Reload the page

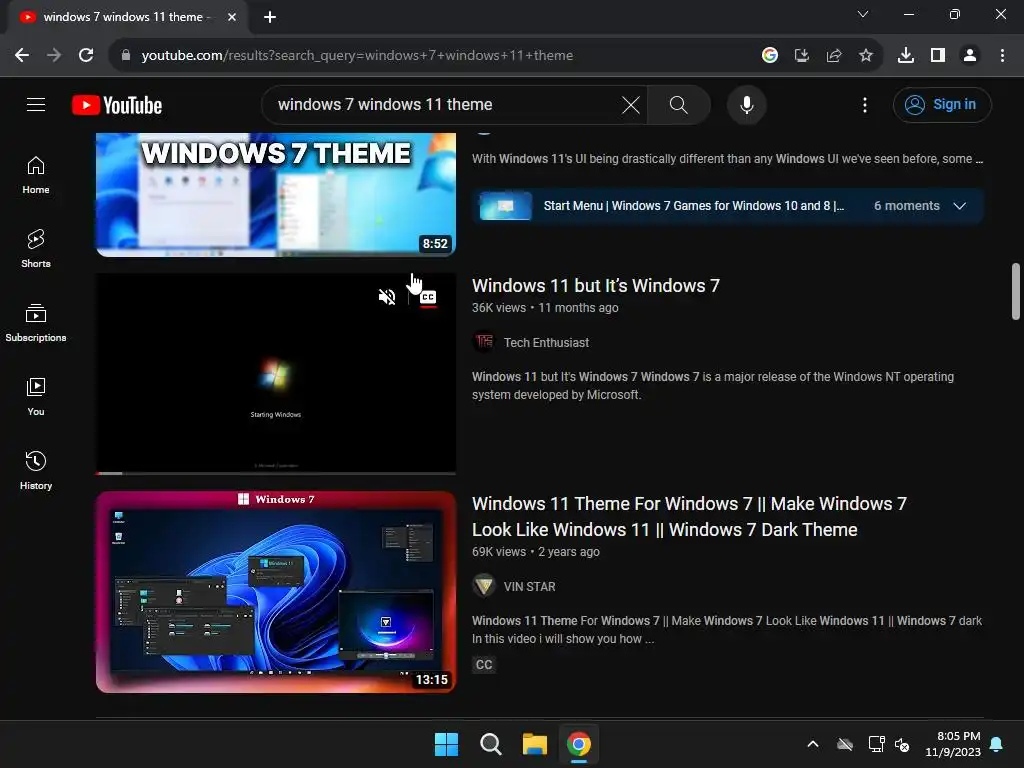coord(86,56)
